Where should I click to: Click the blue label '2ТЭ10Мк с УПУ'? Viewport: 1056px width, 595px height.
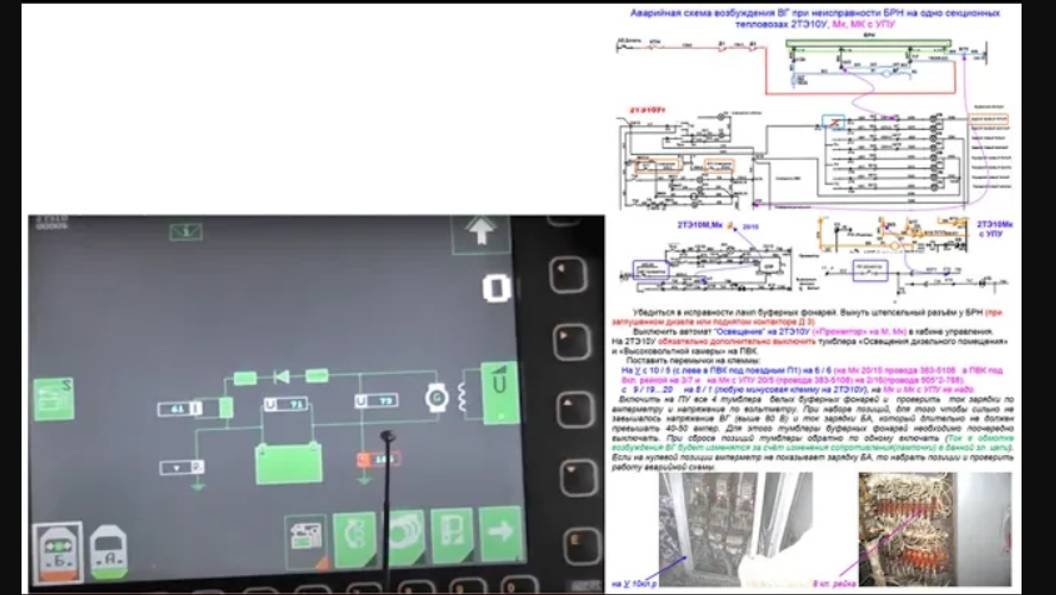click(995, 229)
